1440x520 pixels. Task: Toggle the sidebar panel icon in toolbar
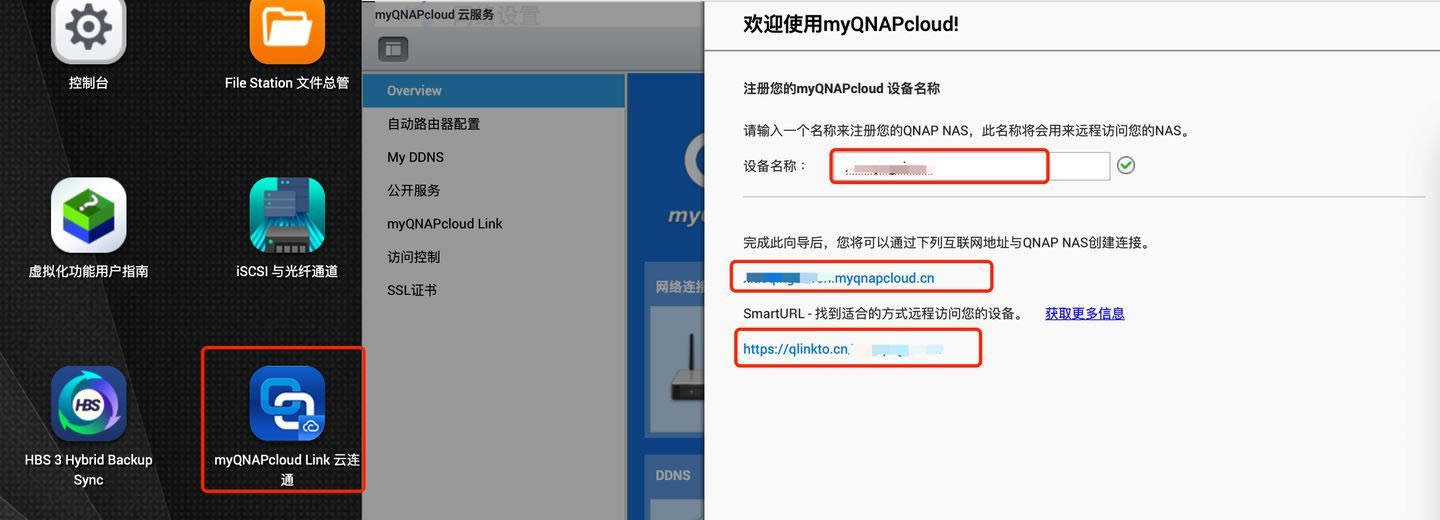[393, 48]
